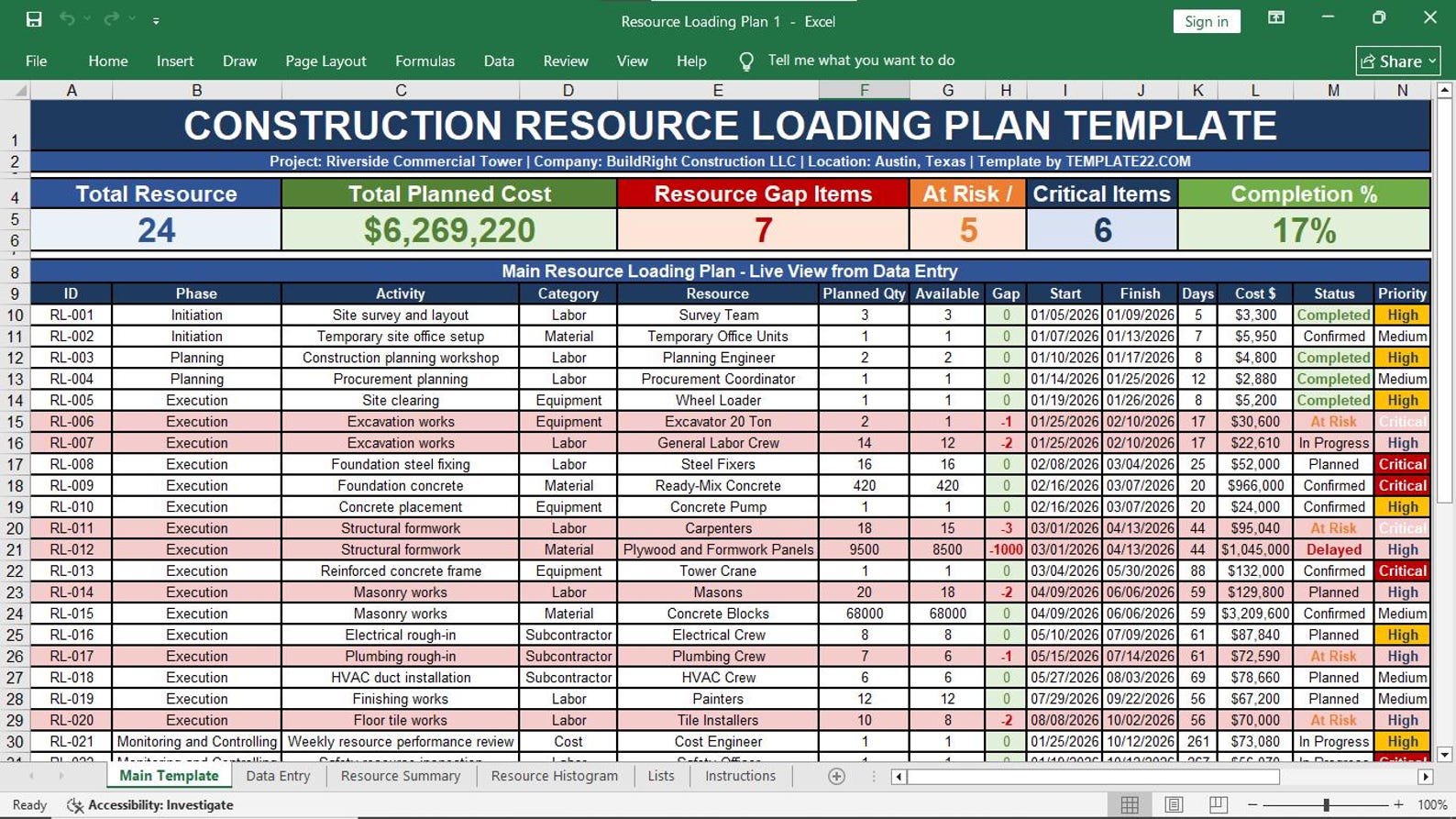Open the File menu
The width and height of the screenshot is (1456, 819).
point(37,61)
